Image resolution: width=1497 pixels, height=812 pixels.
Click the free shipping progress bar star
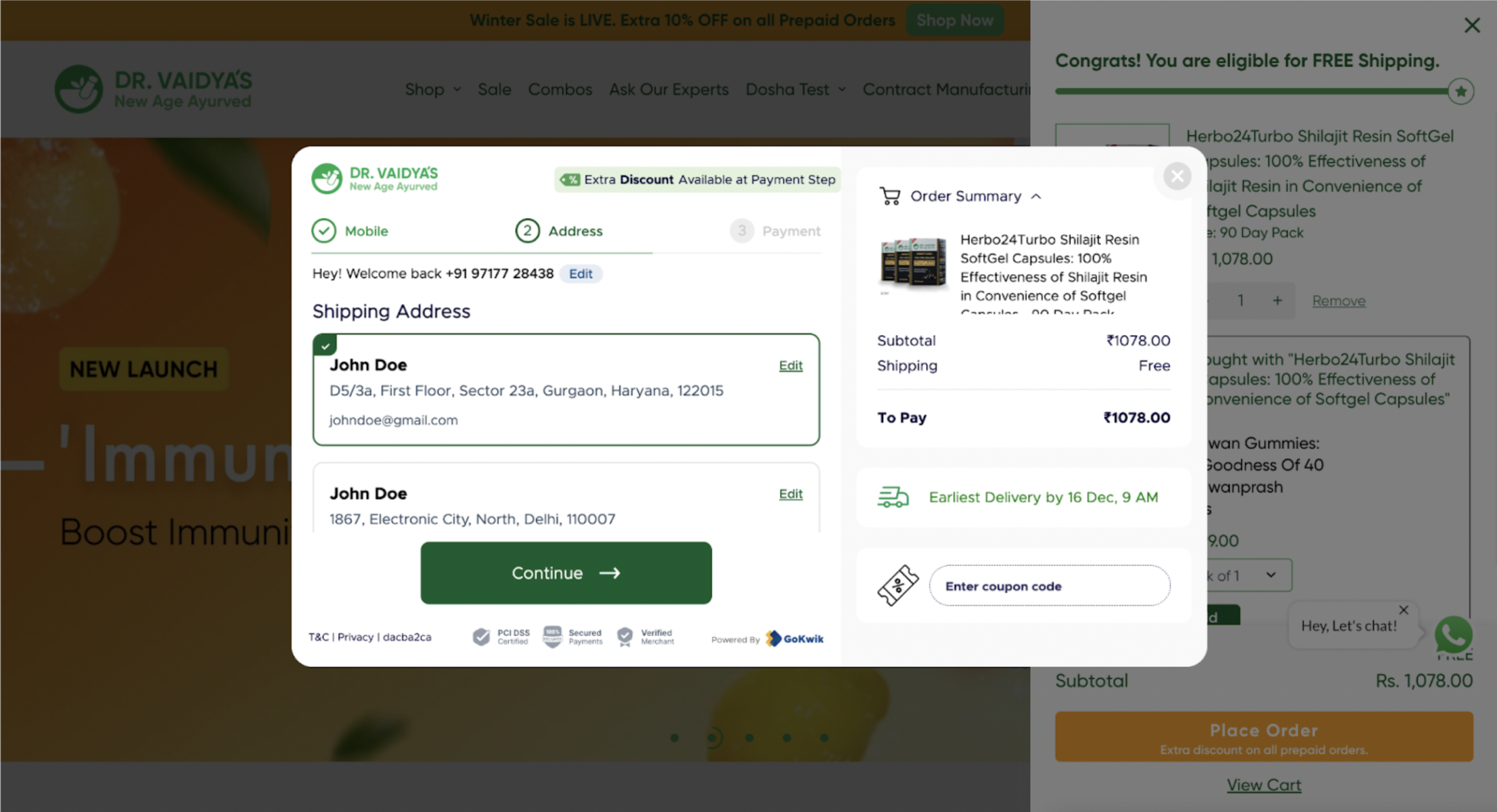(x=1460, y=91)
